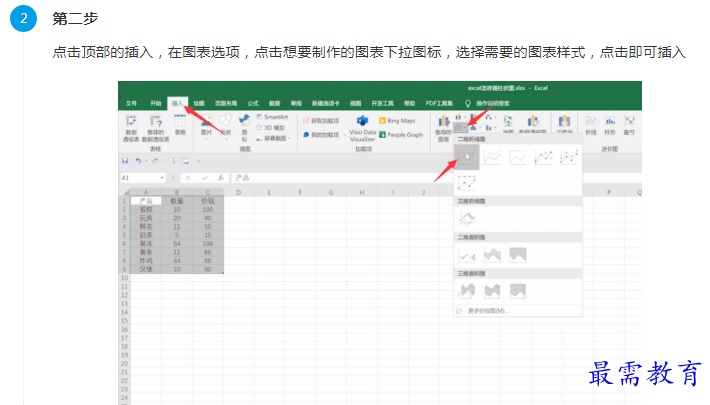Click the formula bar cancel X icon

point(188,178)
